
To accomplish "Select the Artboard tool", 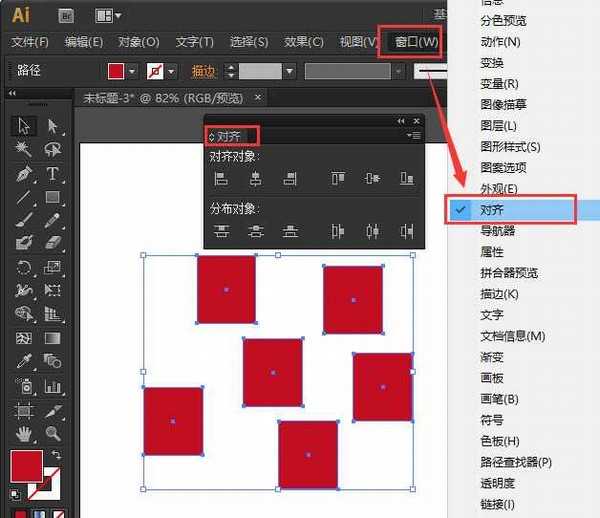I will tap(24, 411).
